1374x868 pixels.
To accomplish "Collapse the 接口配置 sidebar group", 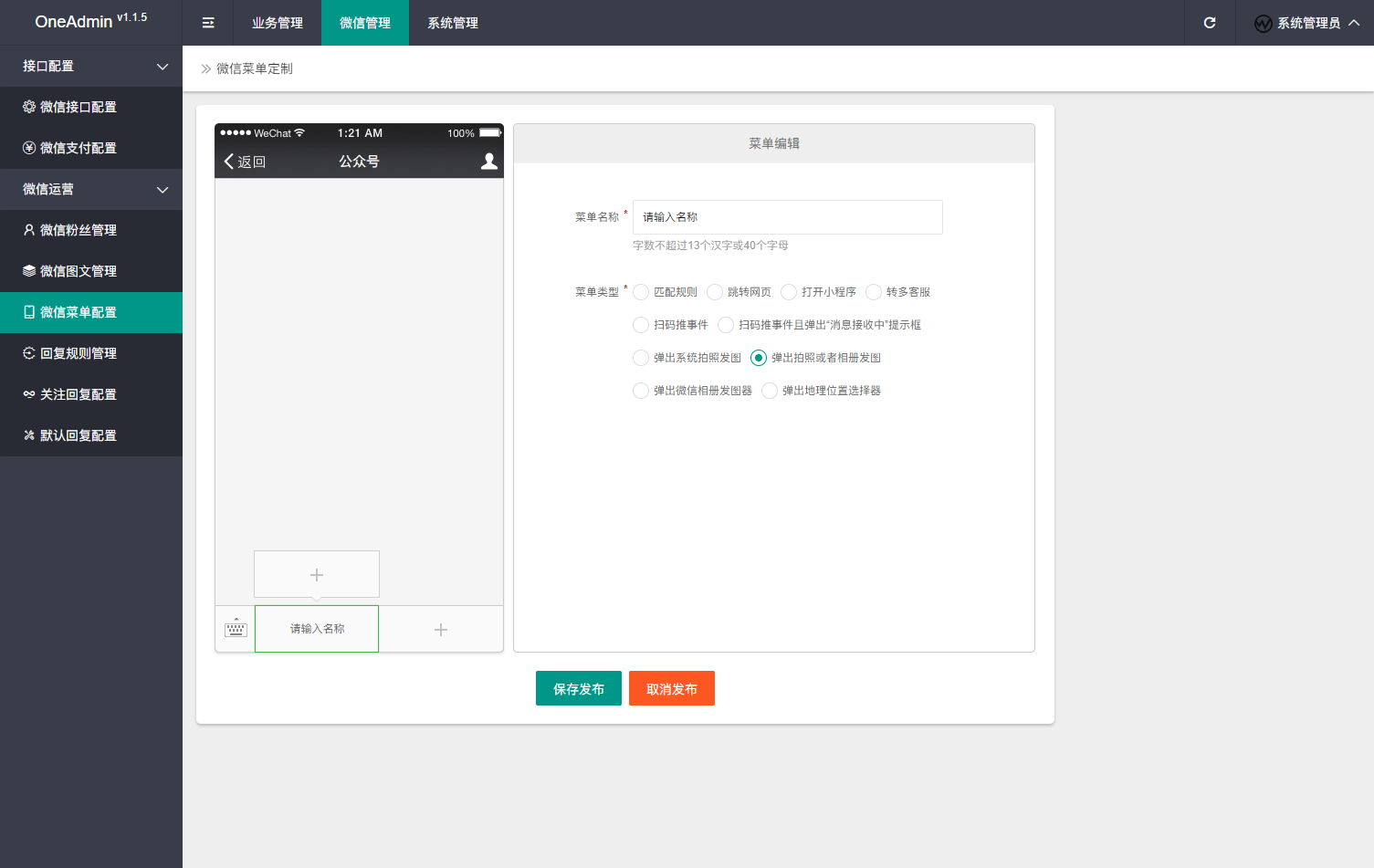I will pos(91,66).
